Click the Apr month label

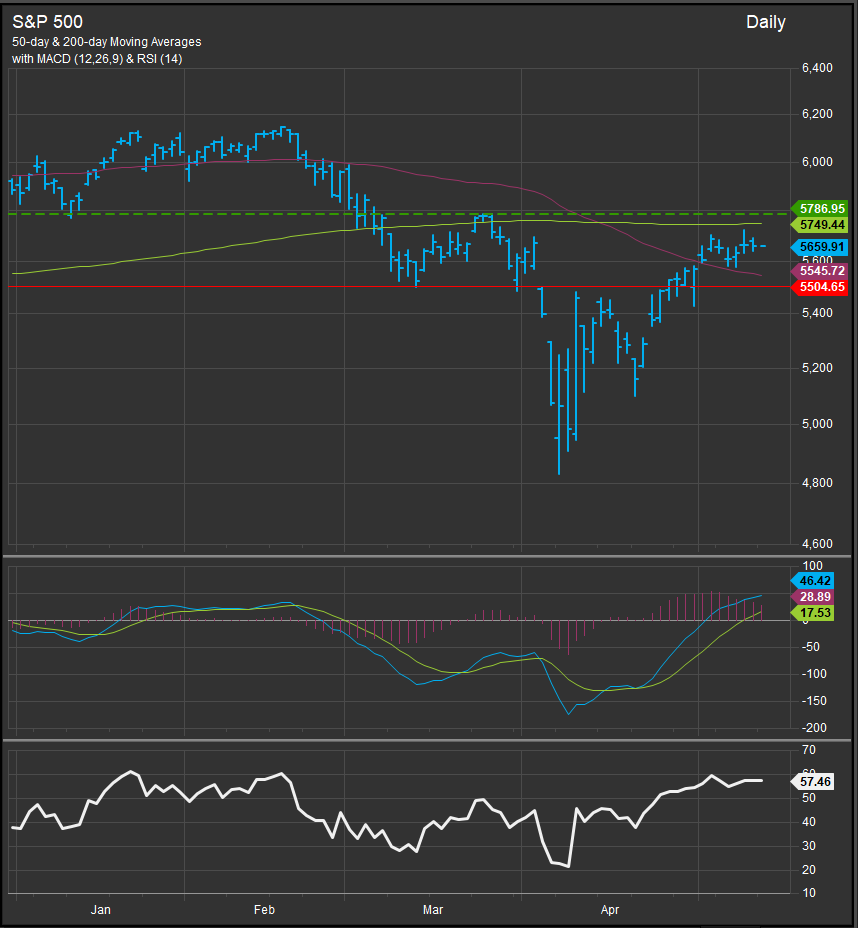pos(610,910)
